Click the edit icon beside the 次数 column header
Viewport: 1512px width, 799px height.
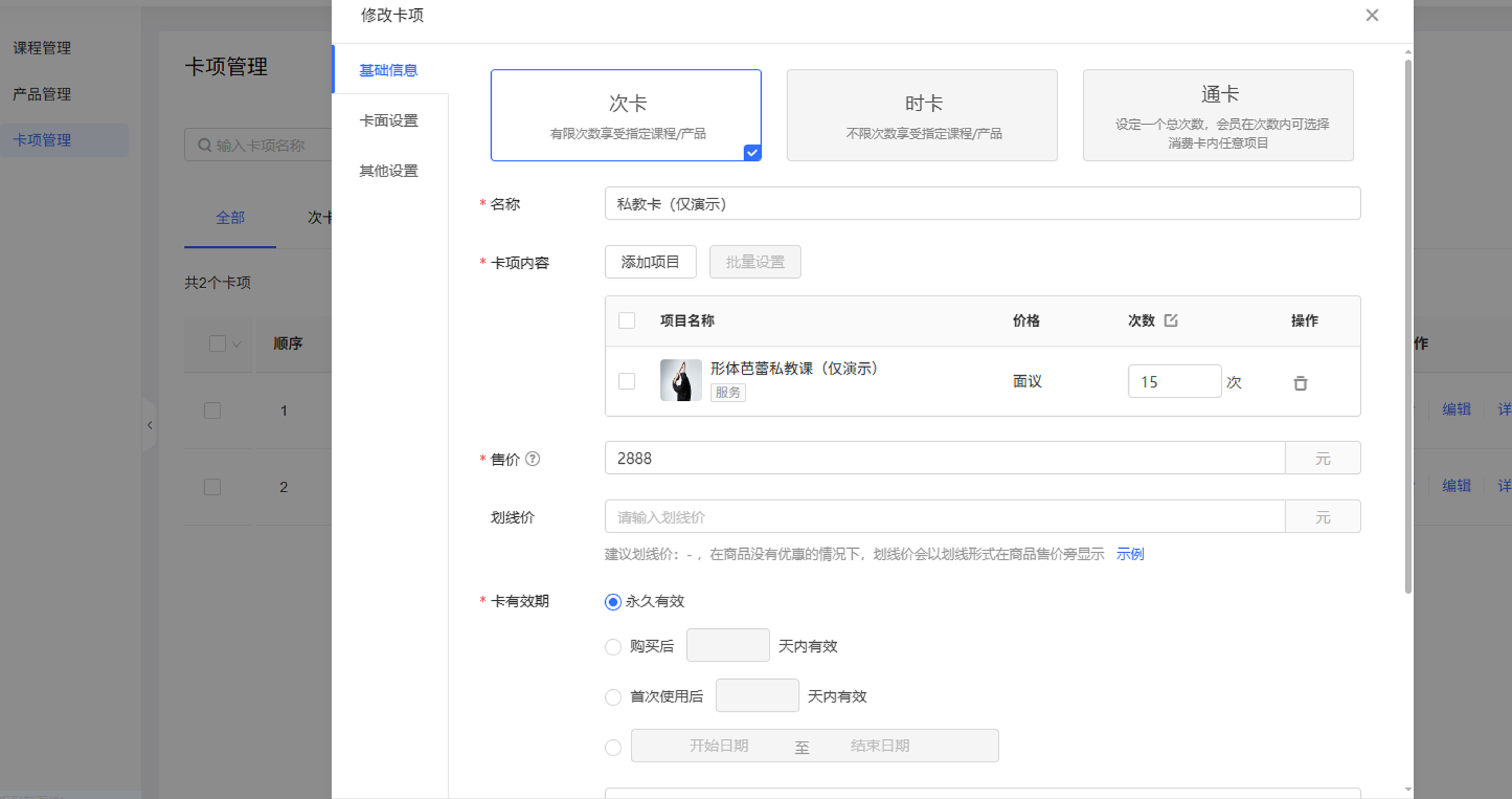(x=1170, y=320)
